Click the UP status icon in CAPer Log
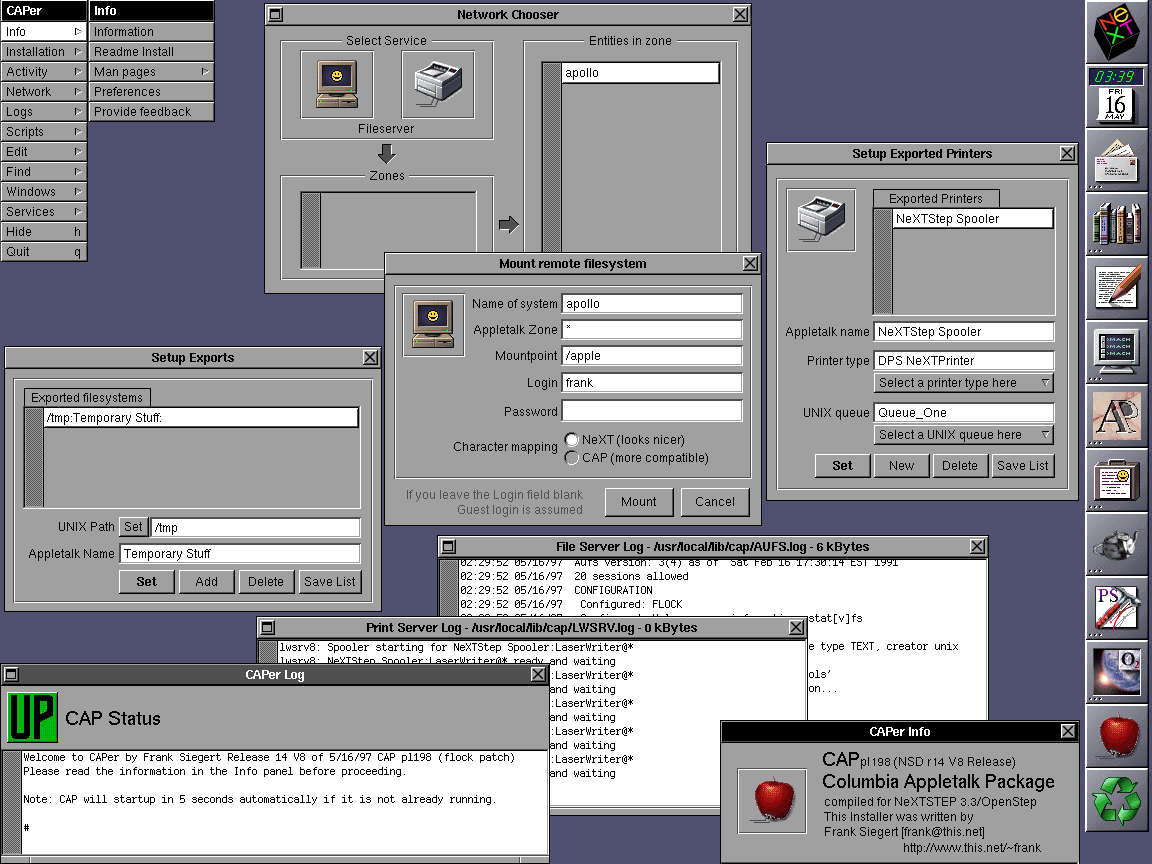The width and height of the screenshot is (1152, 864). pyautogui.click(x=32, y=718)
